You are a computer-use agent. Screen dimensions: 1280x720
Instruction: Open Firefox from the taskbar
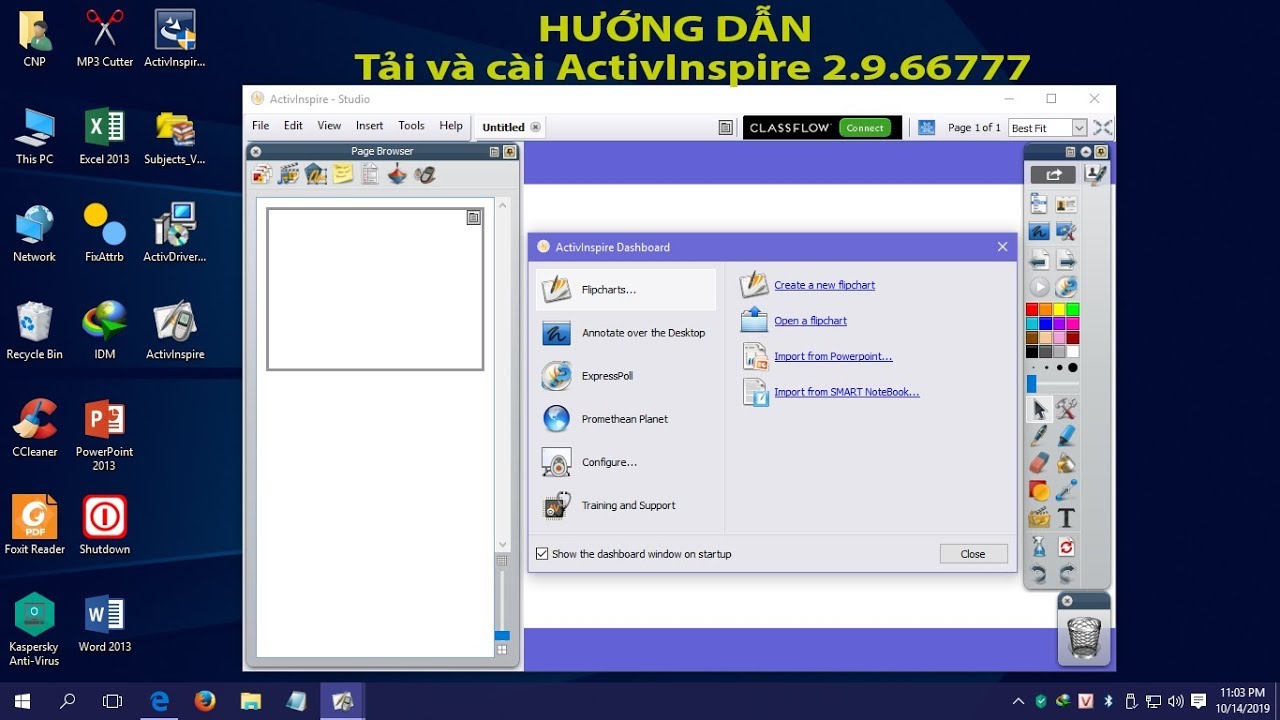click(x=205, y=701)
